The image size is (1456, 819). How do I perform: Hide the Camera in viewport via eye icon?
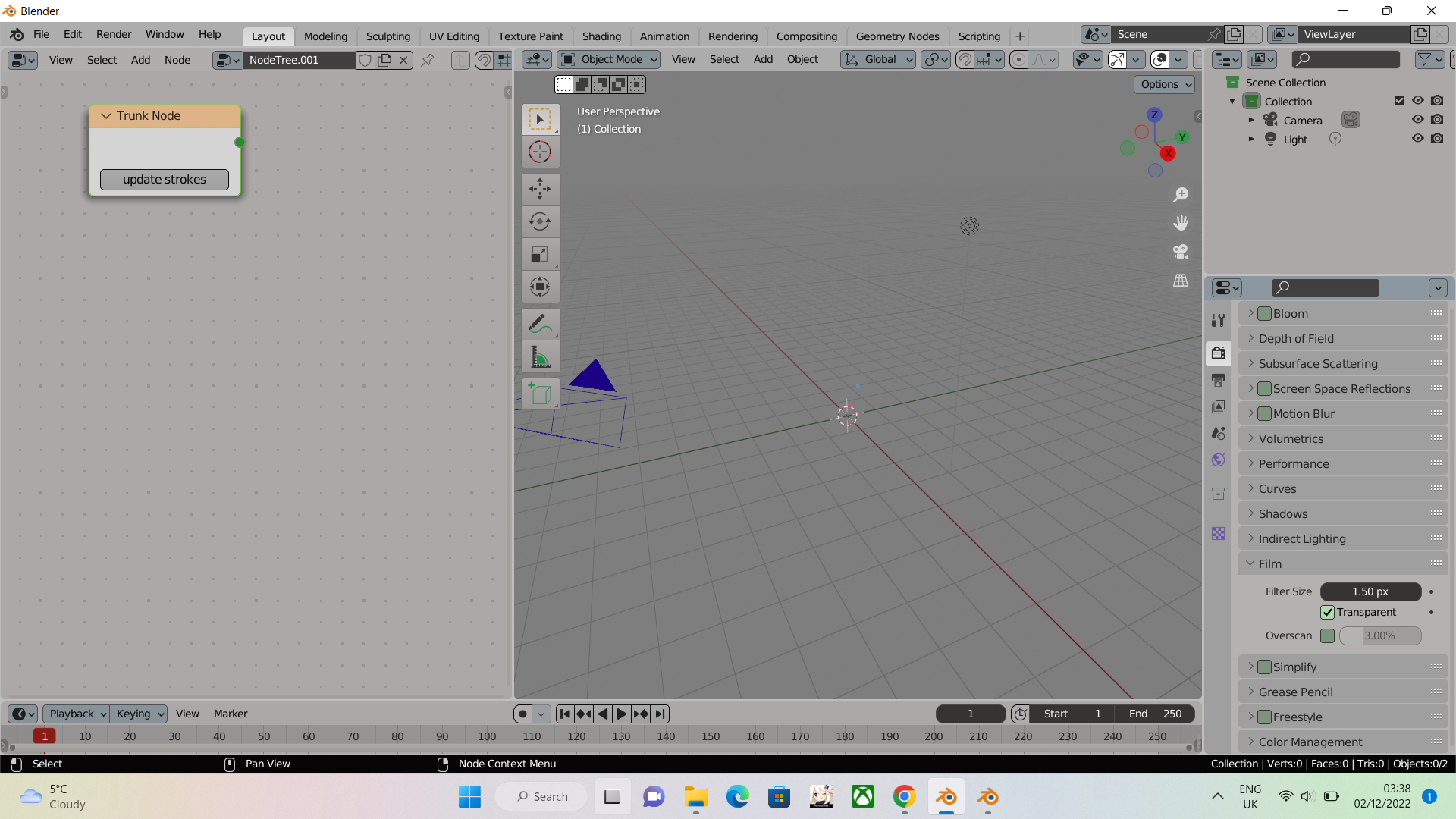point(1417,120)
